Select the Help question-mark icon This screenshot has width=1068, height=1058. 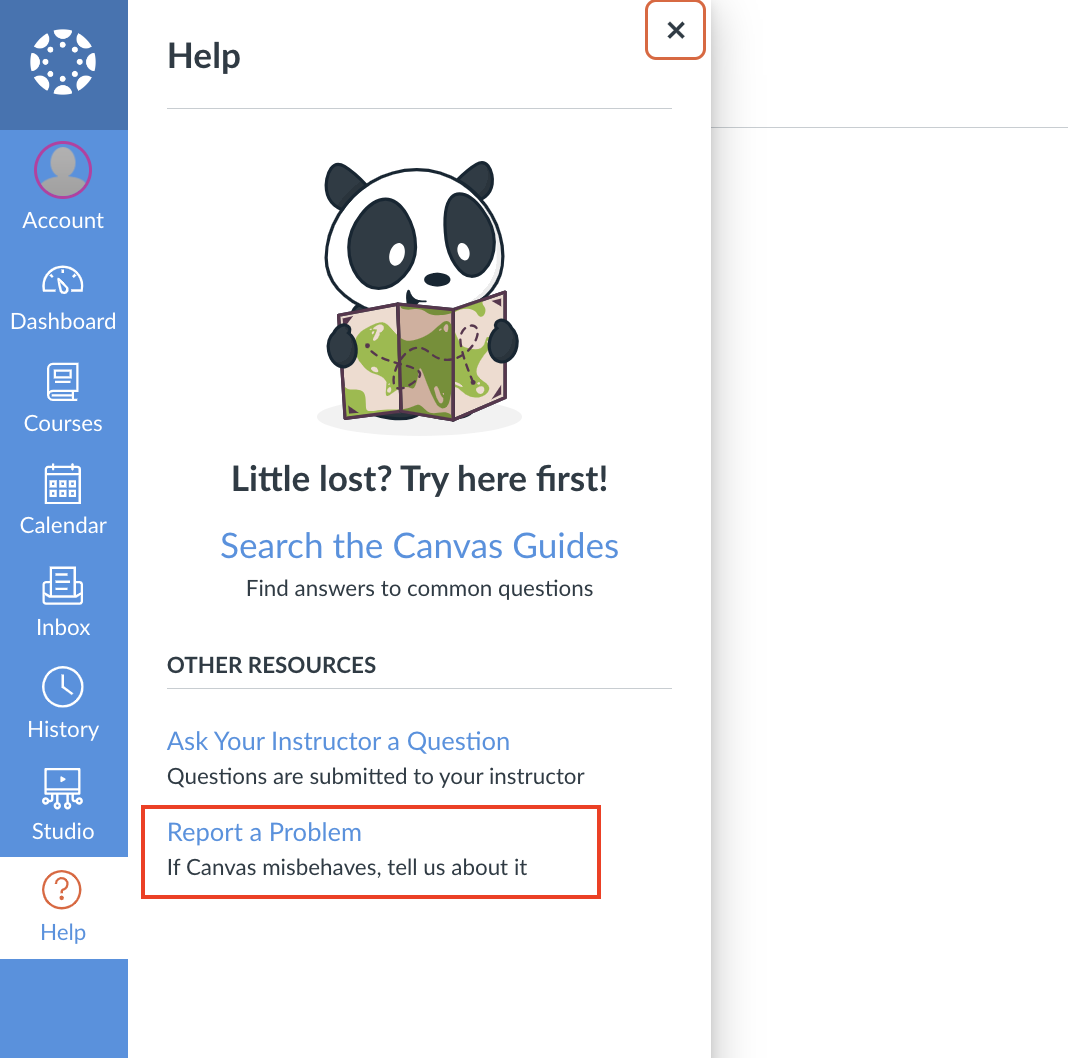[x=62, y=890]
